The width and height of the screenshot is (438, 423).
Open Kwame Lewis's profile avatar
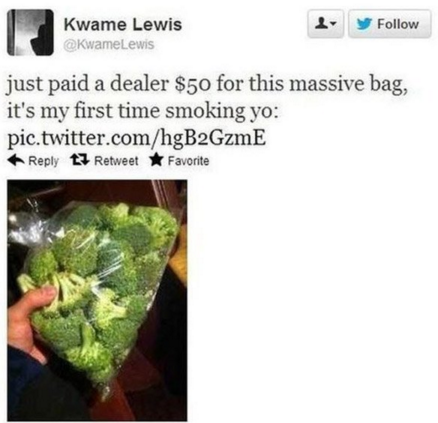[30, 32]
